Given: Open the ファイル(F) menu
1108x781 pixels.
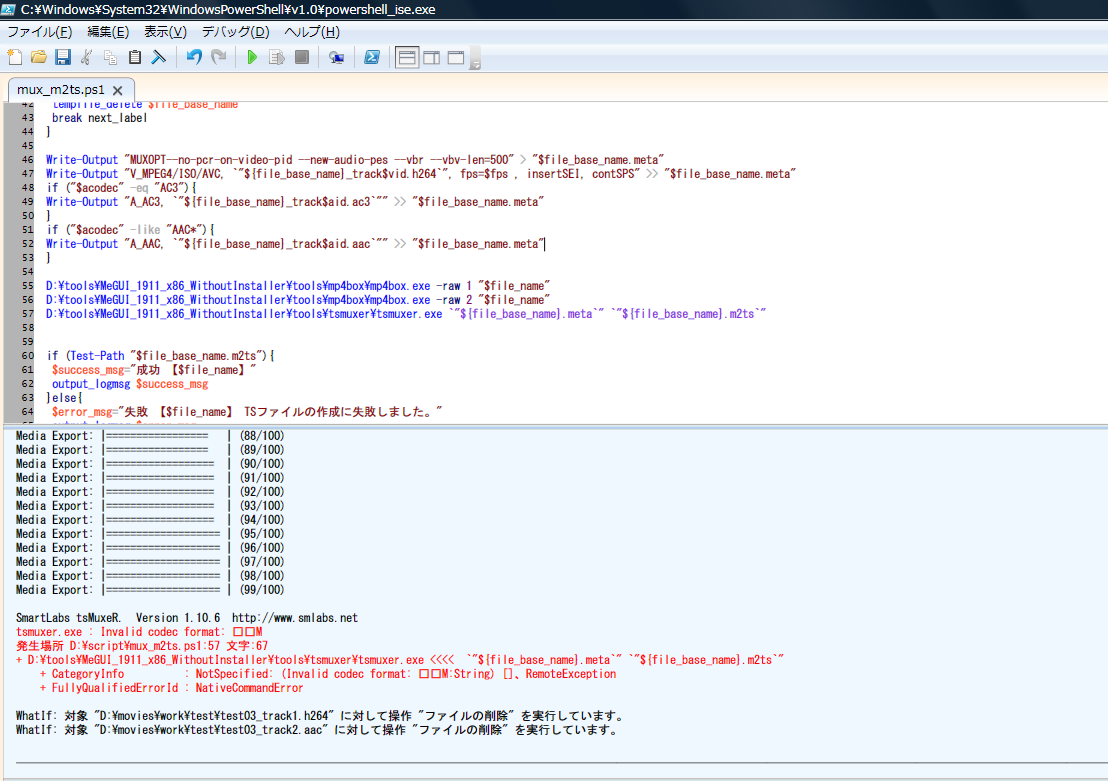Looking at the screenshot, I should click(40, 32).
